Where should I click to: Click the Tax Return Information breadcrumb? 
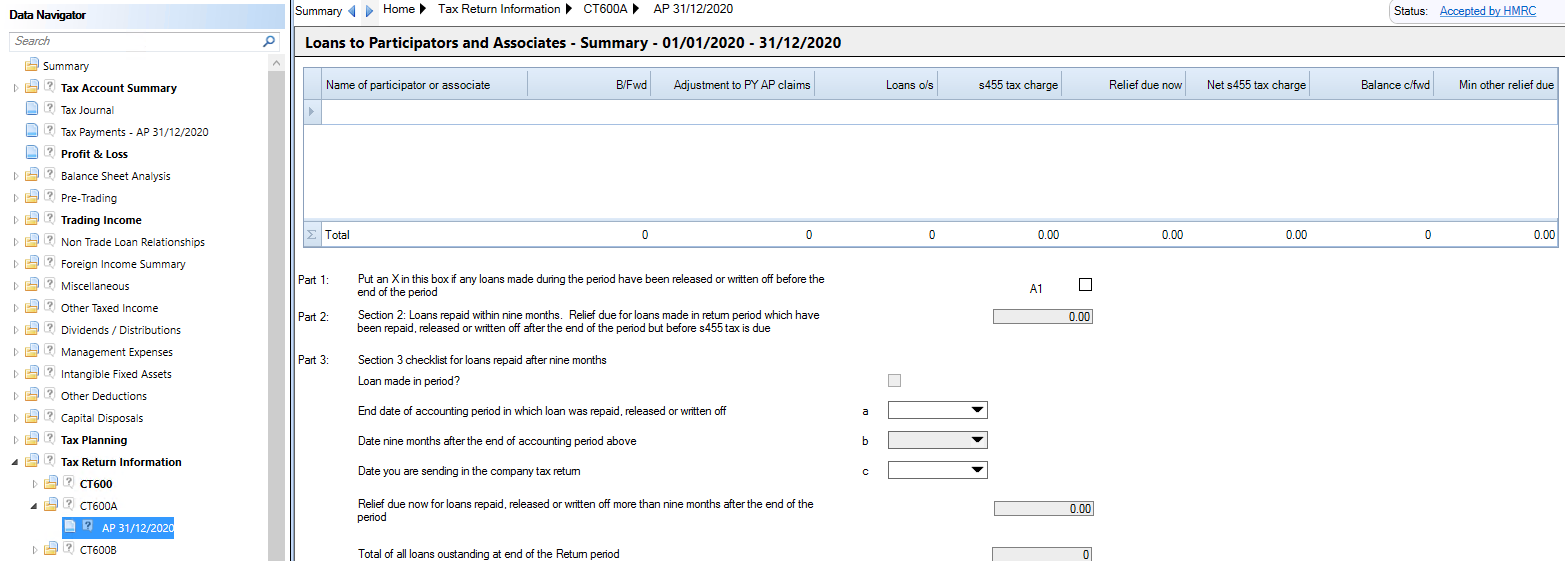pyautogui.click(x=499, y=9)
